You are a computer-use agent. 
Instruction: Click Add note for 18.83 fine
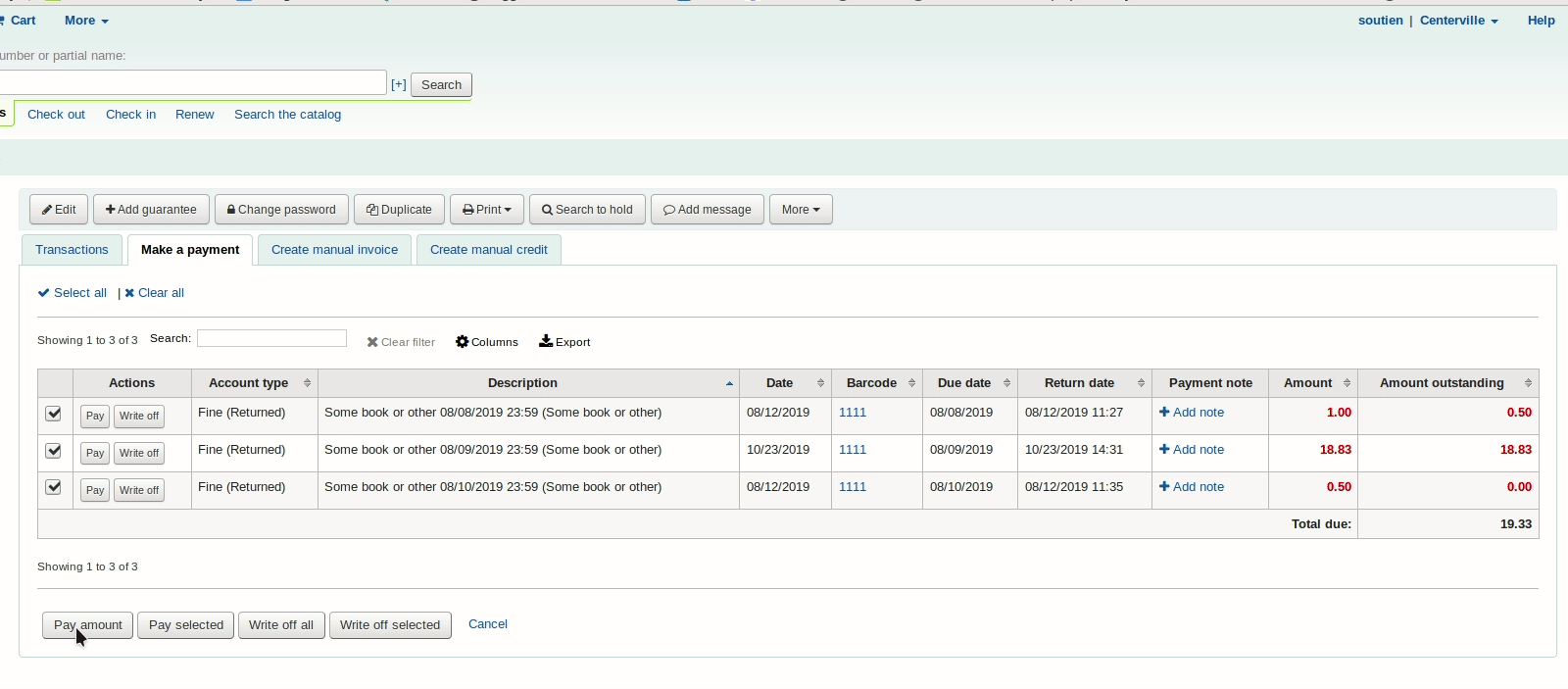[1192, 450]
